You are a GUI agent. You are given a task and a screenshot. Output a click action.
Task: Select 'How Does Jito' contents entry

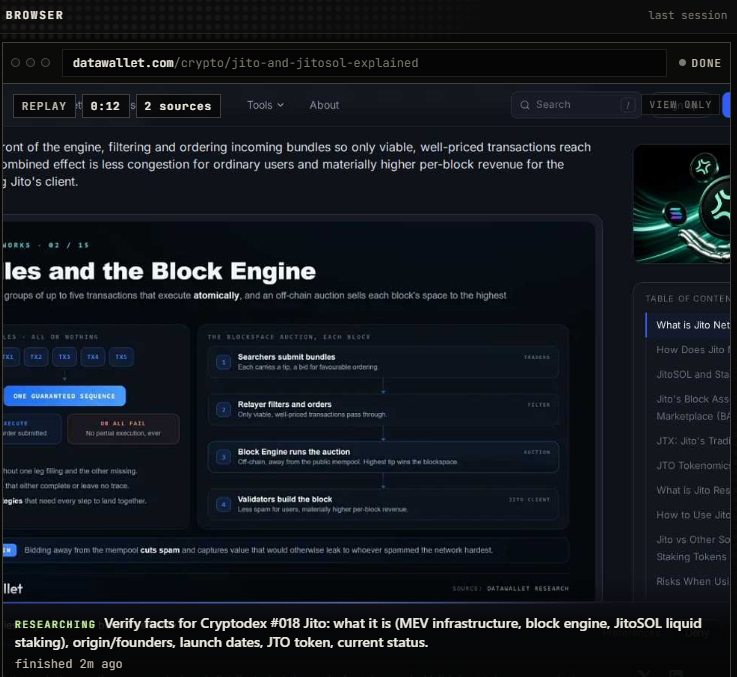(x=693, y=349)
